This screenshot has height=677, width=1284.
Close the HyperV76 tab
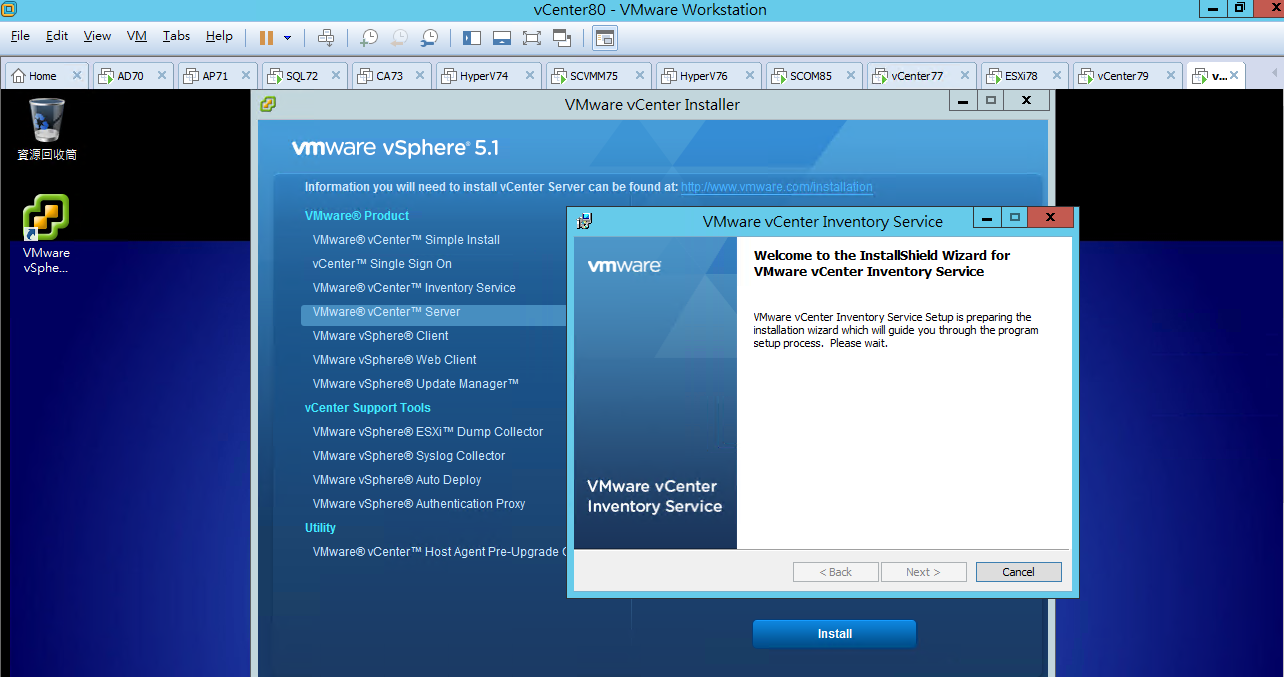pyautogui.click(x=751, y=76)
